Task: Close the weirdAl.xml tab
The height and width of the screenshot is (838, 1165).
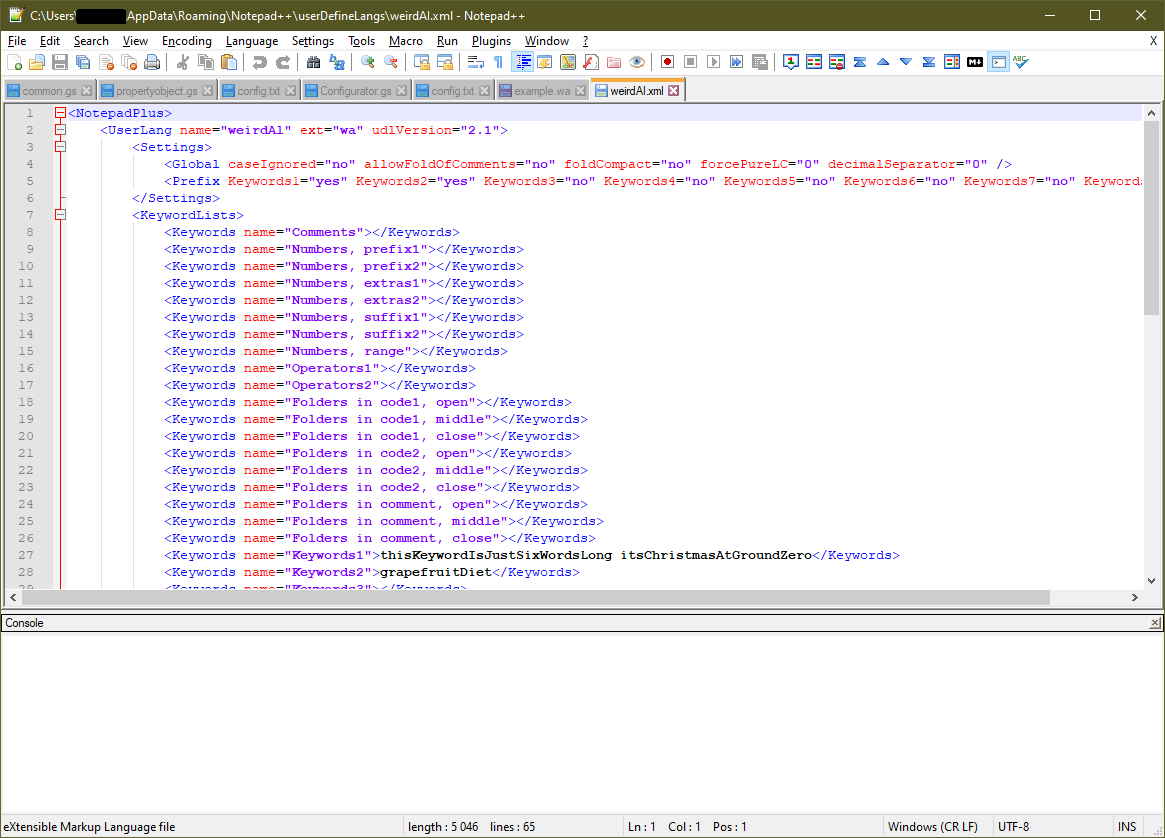Action: (674, 91)
